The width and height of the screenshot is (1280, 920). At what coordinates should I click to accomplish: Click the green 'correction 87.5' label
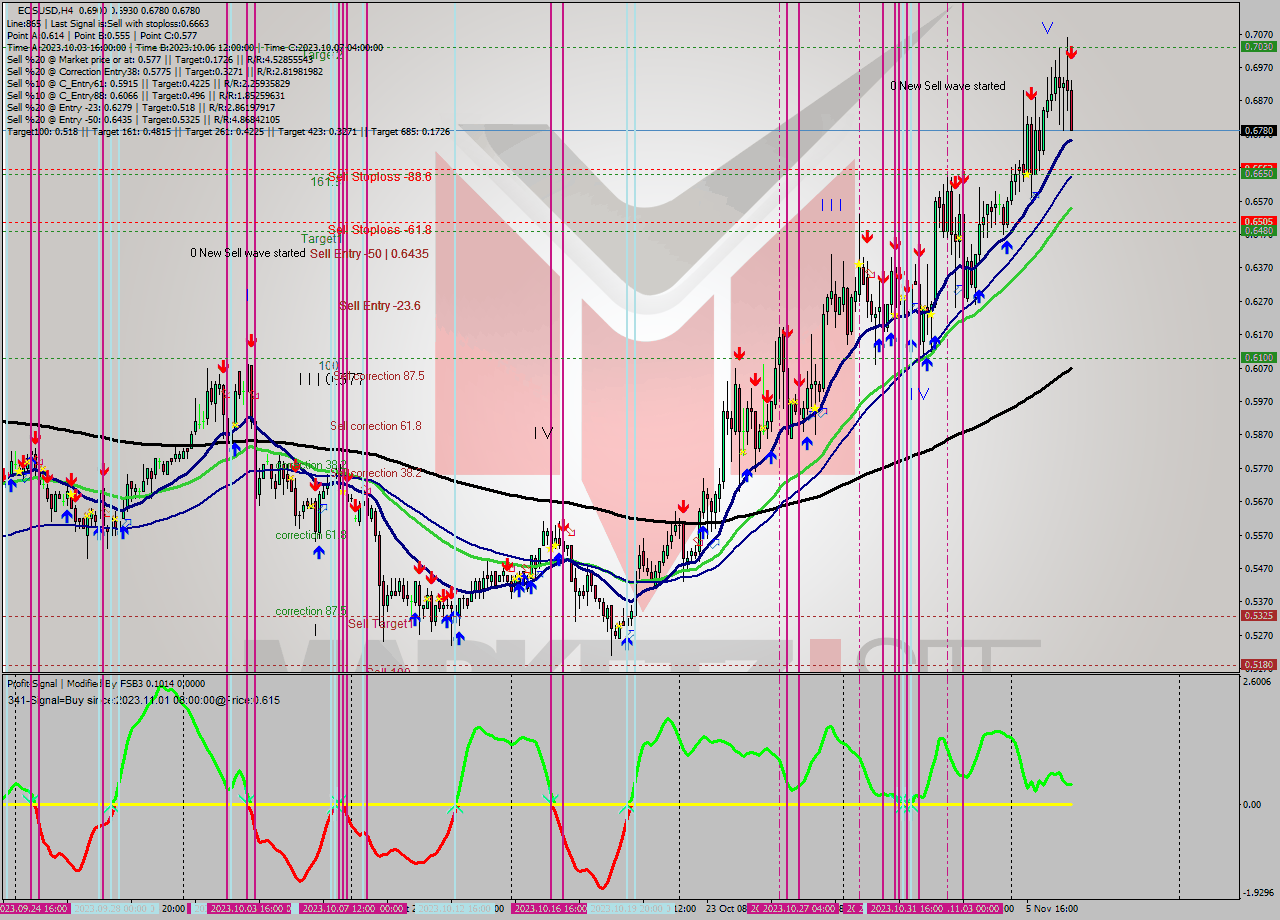(311, 611)
